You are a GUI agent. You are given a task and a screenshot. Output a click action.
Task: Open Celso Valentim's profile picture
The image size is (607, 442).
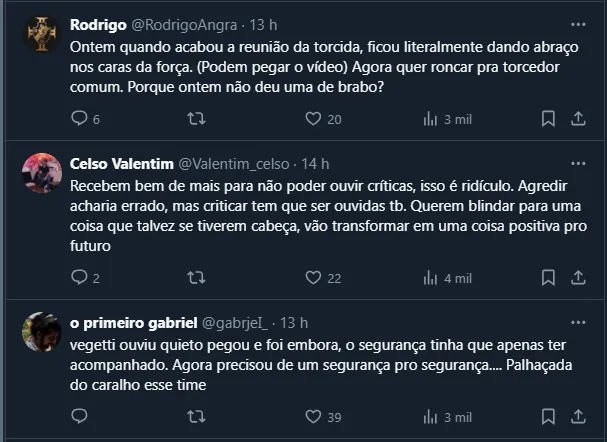[42, 173]
